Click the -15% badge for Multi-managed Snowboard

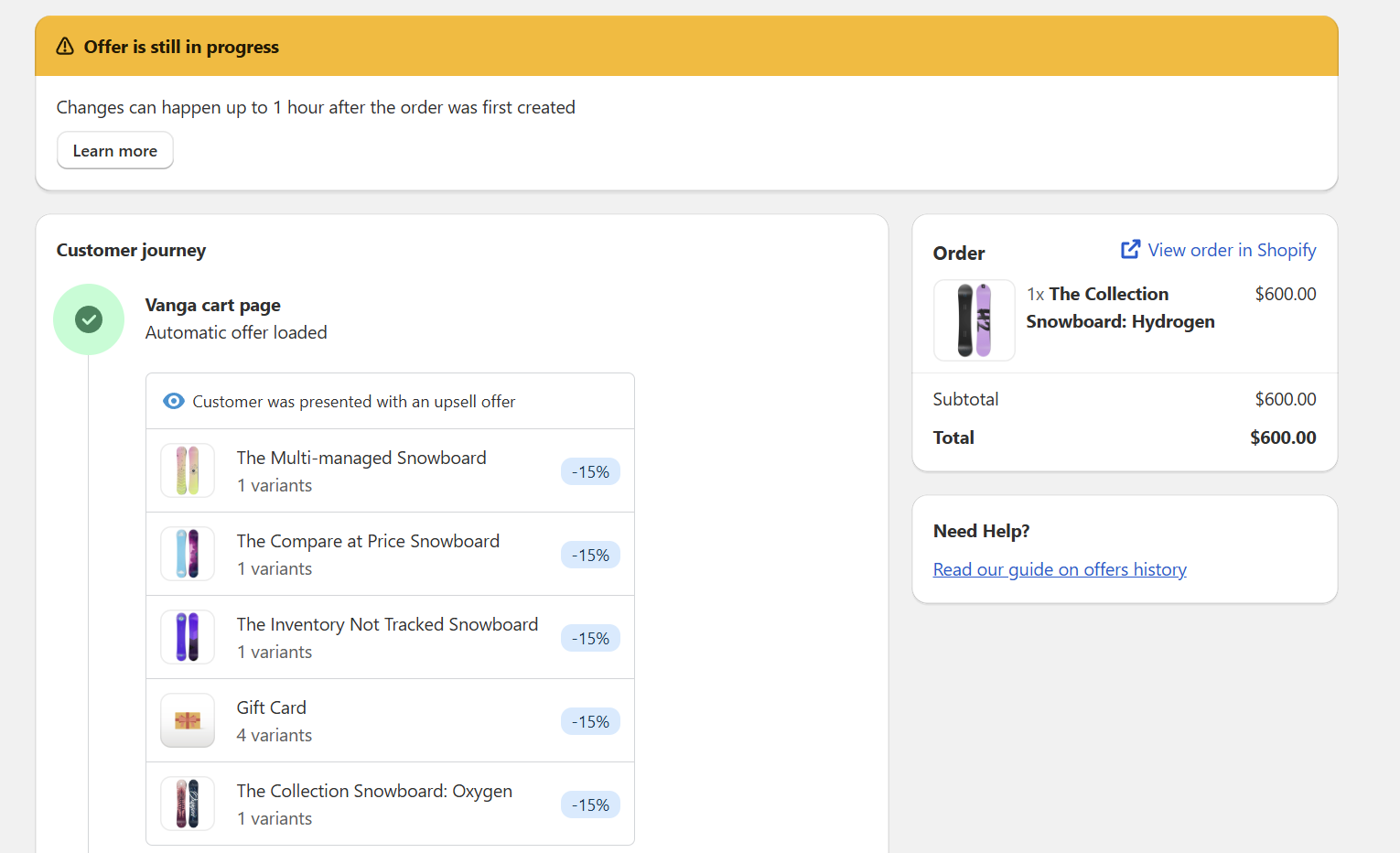tap(590, 471)
